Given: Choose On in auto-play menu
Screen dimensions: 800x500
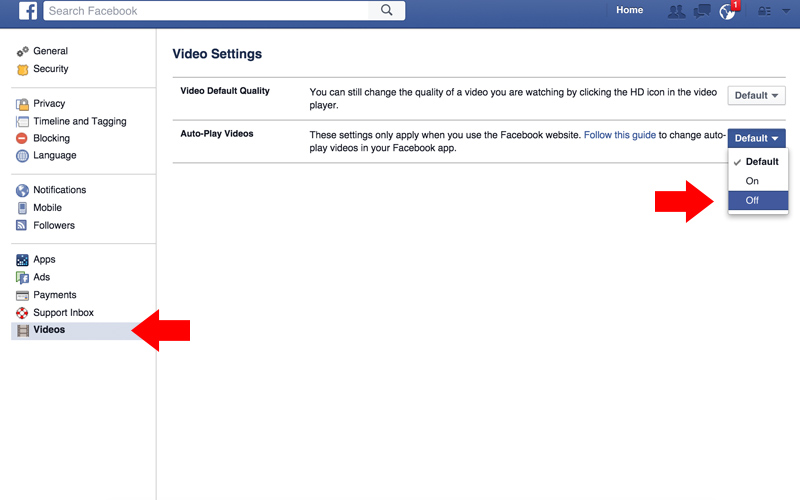Looking at the screenshot, I should pyautogui.click(x=758, y=181).
